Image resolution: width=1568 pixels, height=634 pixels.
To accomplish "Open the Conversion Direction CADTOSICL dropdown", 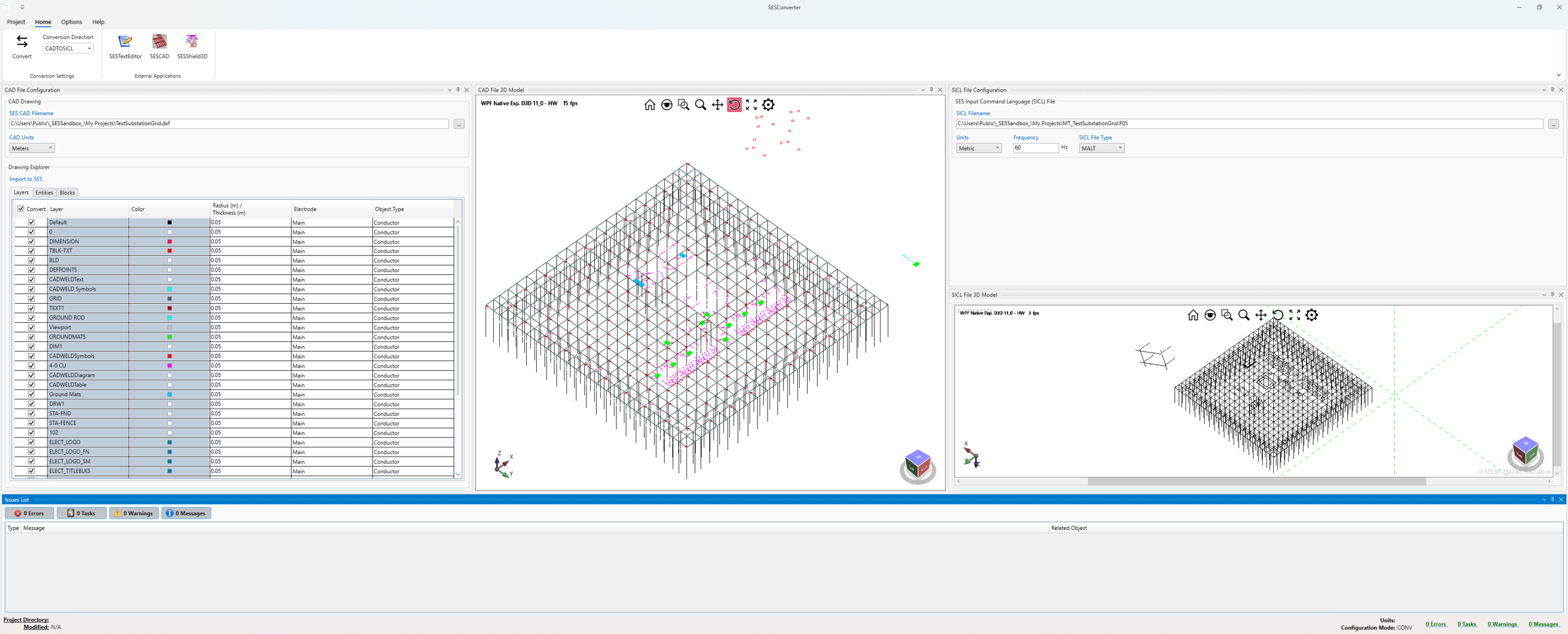I will click(x=68, y=48).
